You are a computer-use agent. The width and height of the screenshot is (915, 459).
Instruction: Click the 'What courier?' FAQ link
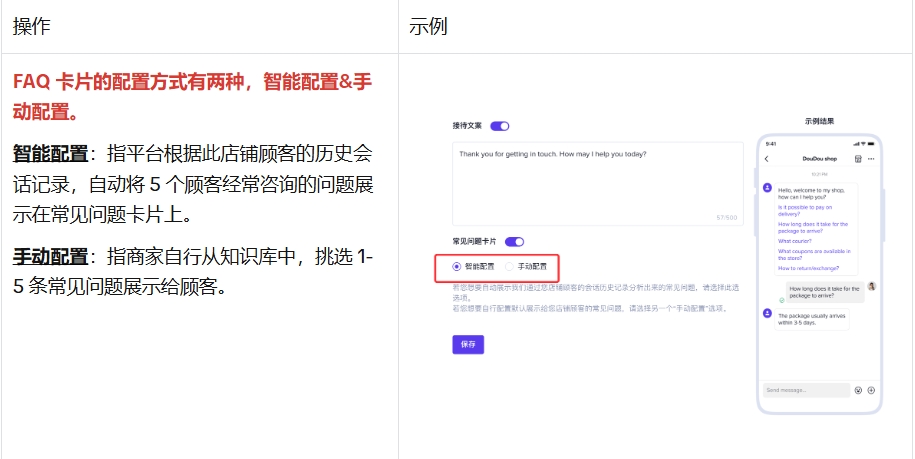794,241
